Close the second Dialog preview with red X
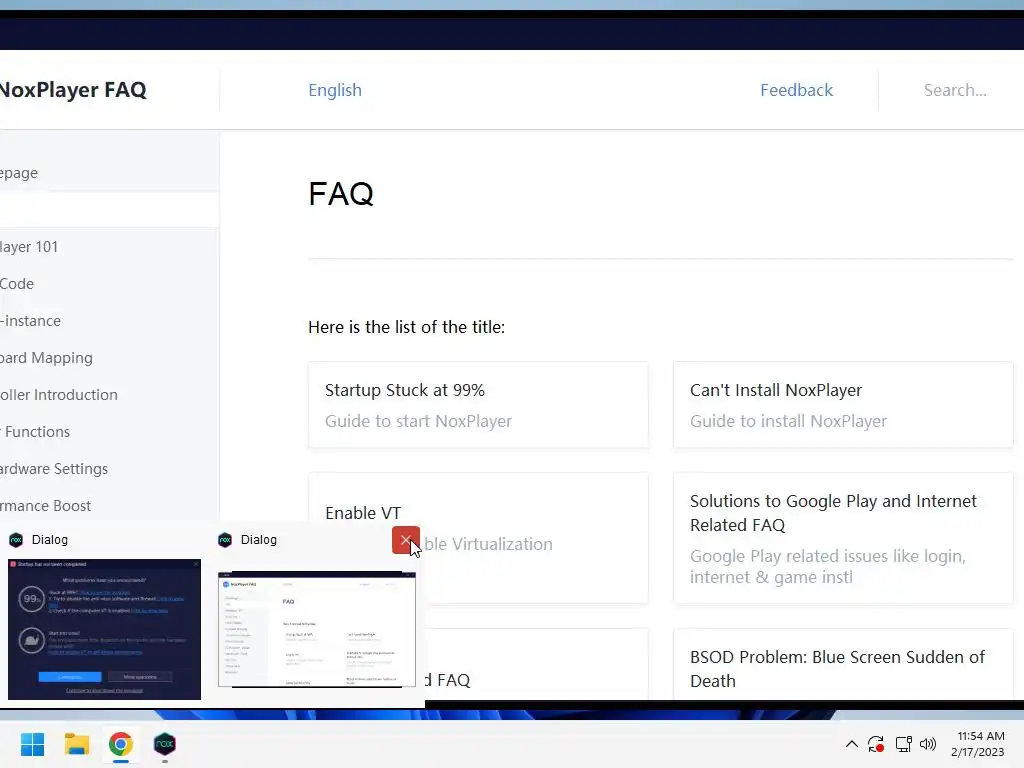Viewport: 1024px width, 768px height. (406, 540)
